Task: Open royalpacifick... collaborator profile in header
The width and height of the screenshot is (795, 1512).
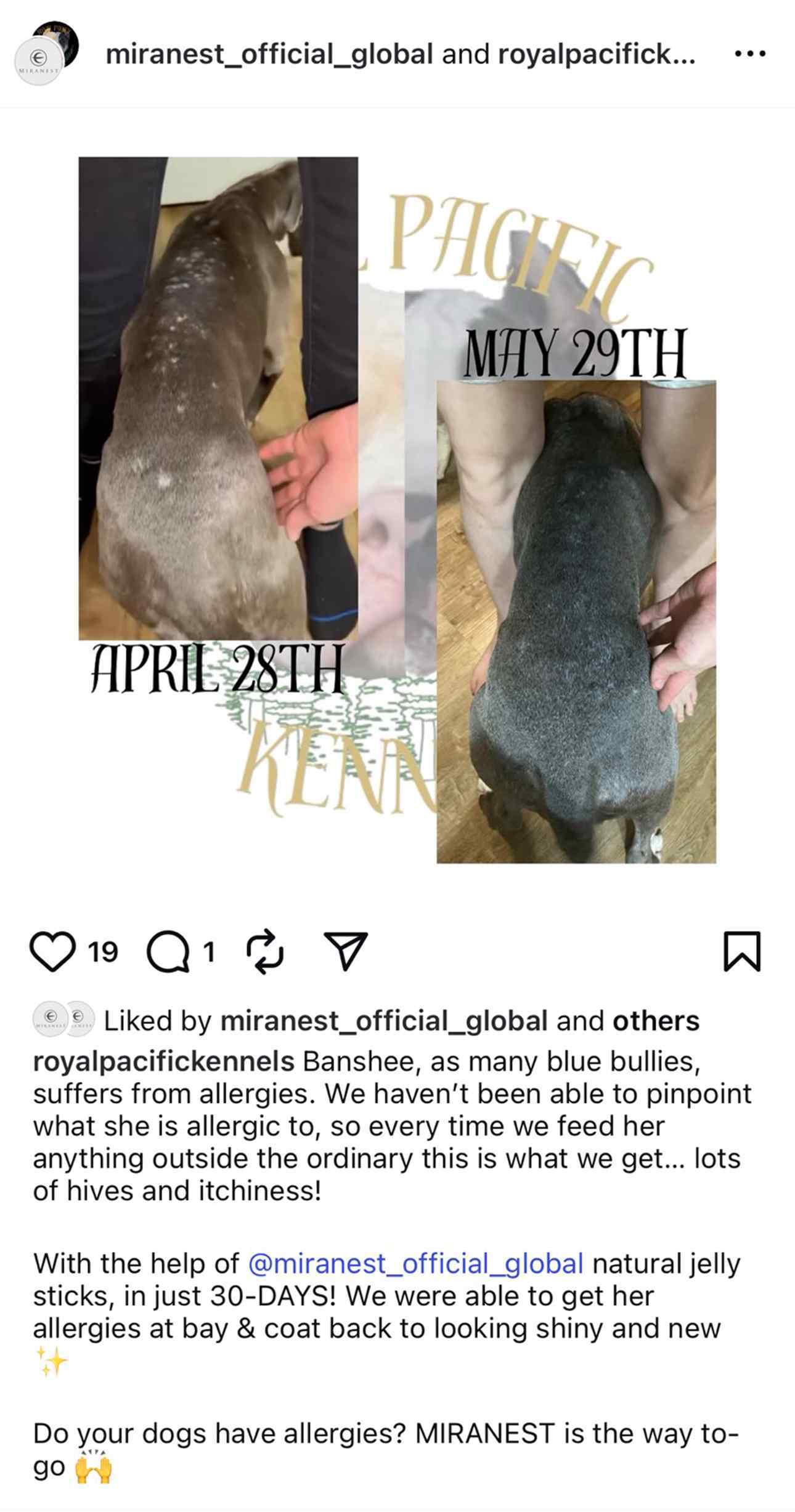Action: click(597, 54)
